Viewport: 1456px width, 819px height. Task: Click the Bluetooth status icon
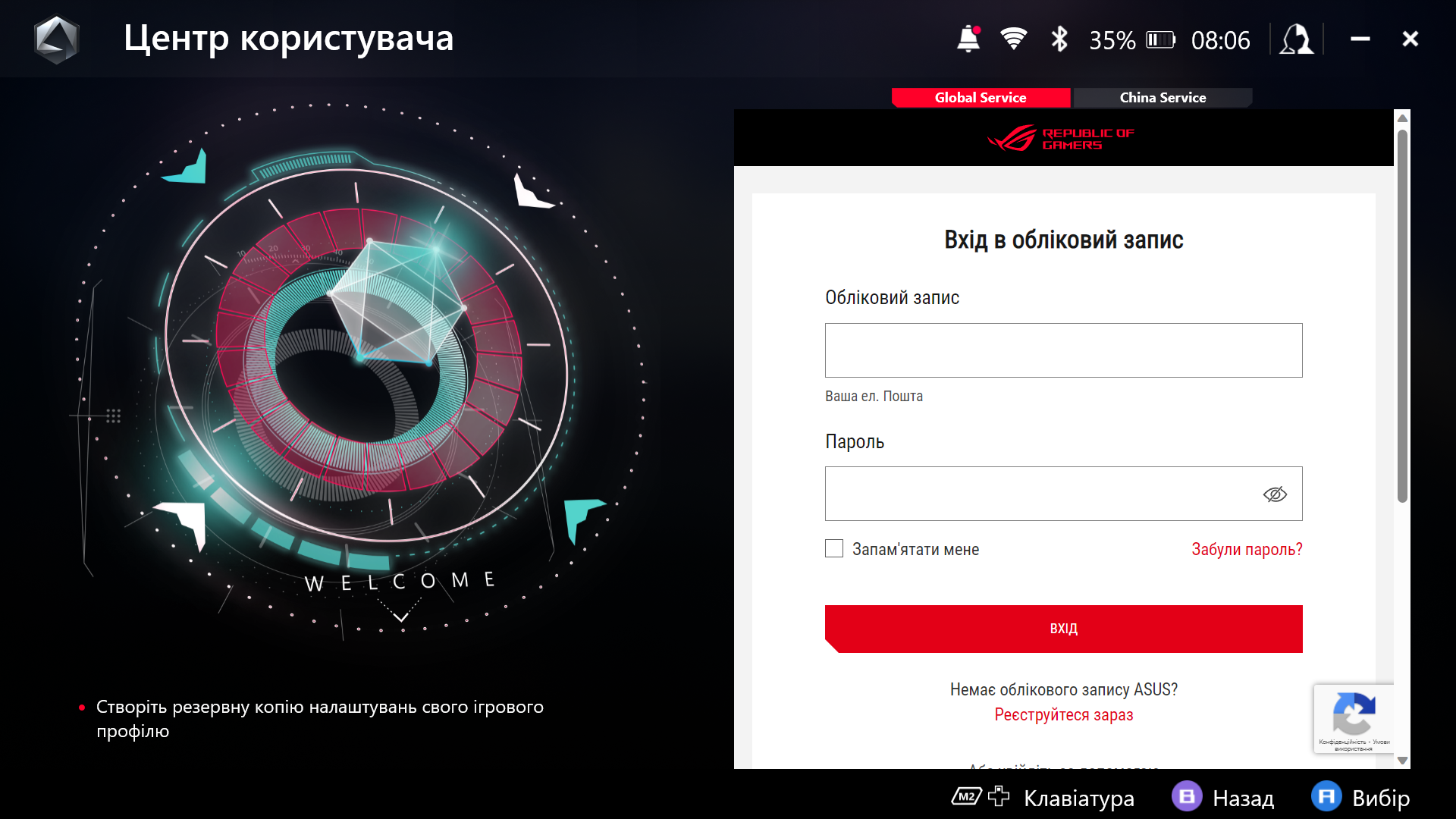click(1059, 39)
